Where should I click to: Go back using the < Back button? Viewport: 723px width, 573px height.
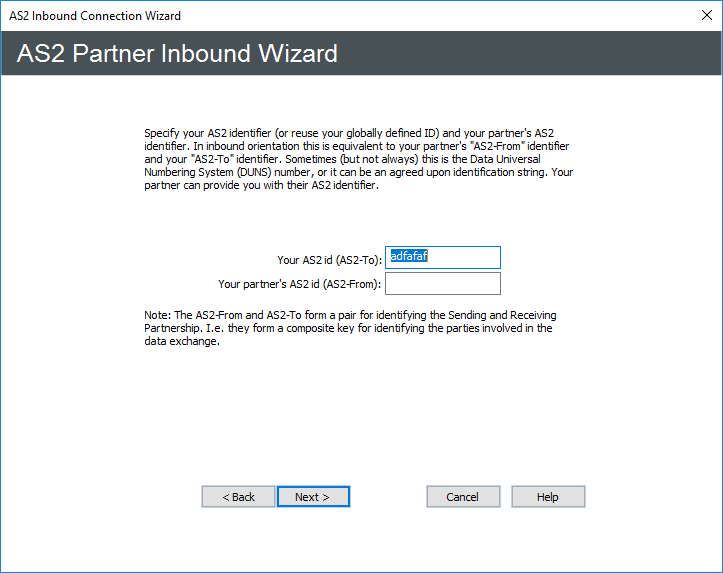click(x=238, y=497)
